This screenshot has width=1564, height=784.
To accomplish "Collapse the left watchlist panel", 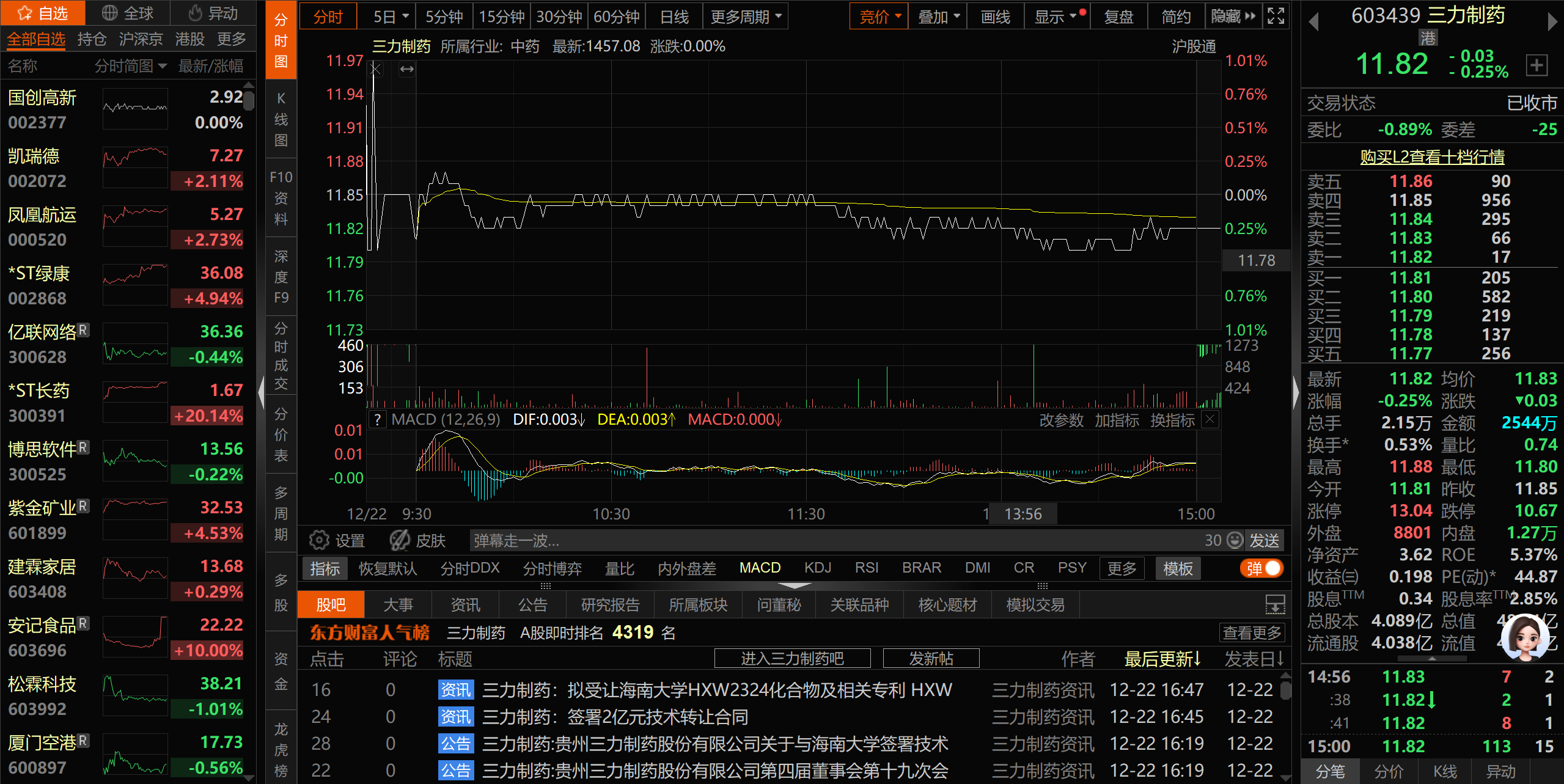I will pyautogui.click(x=261, y=391).
